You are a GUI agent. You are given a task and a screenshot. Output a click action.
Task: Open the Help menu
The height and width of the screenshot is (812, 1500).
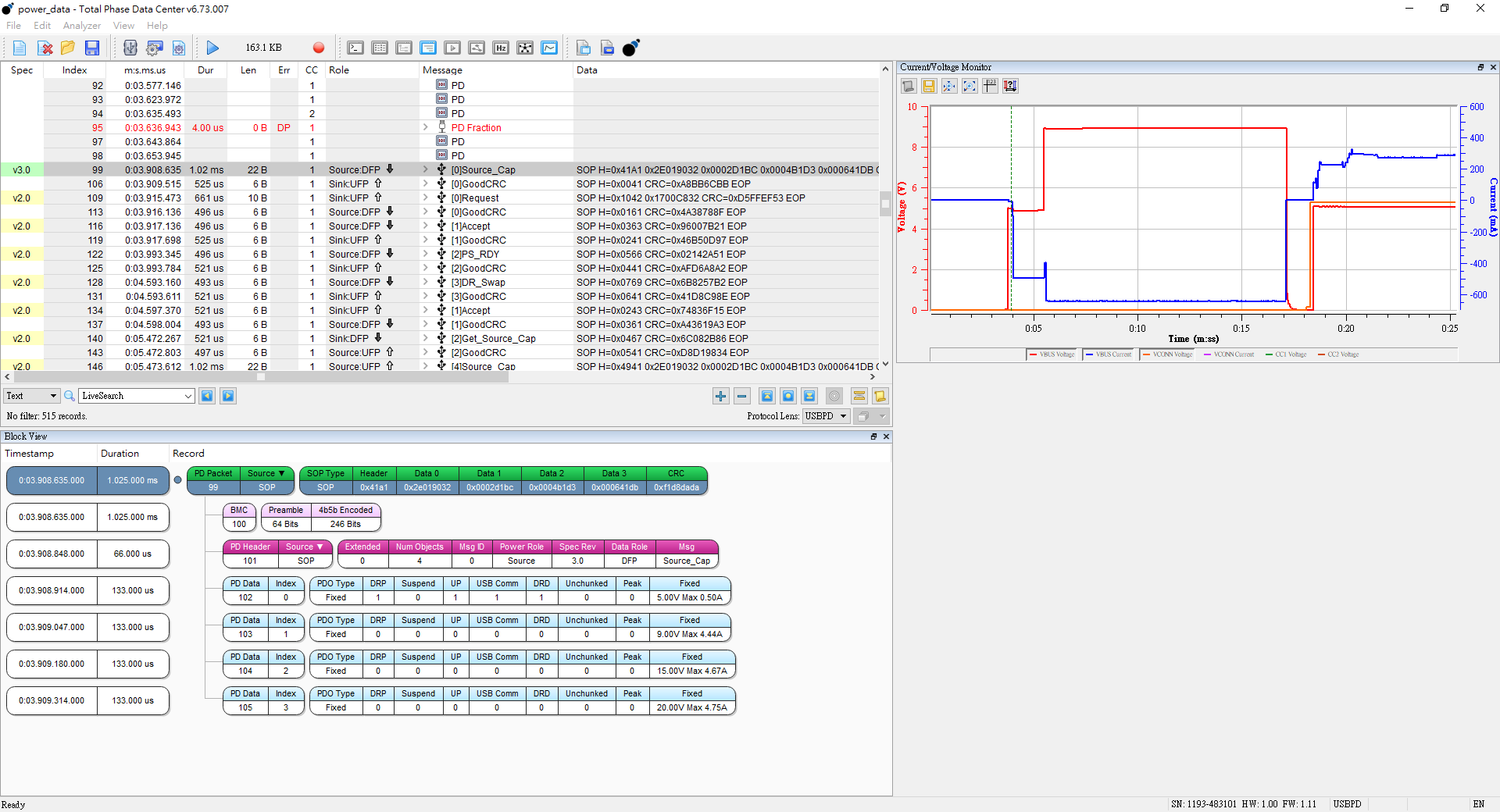click(157, 26)
